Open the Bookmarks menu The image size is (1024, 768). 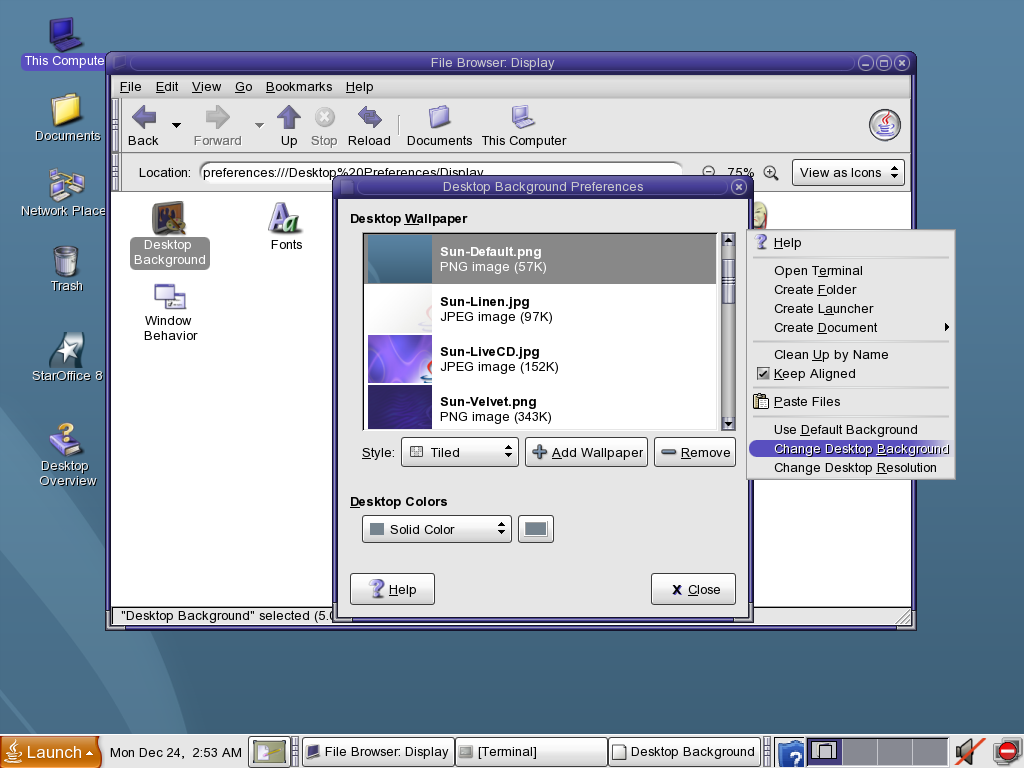tap(298, 87)
